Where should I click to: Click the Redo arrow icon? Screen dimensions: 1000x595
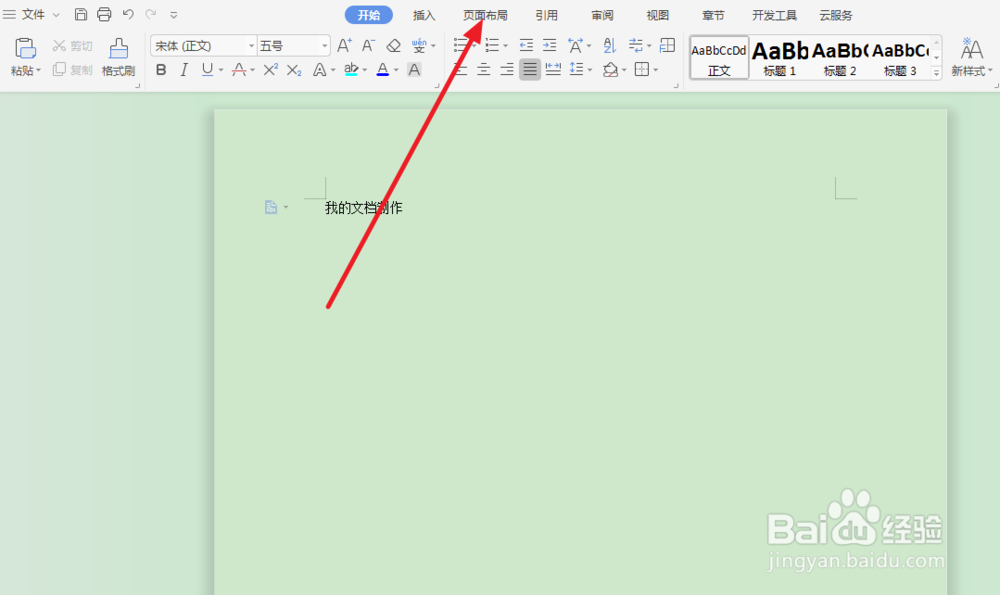(x=151, y=14)
